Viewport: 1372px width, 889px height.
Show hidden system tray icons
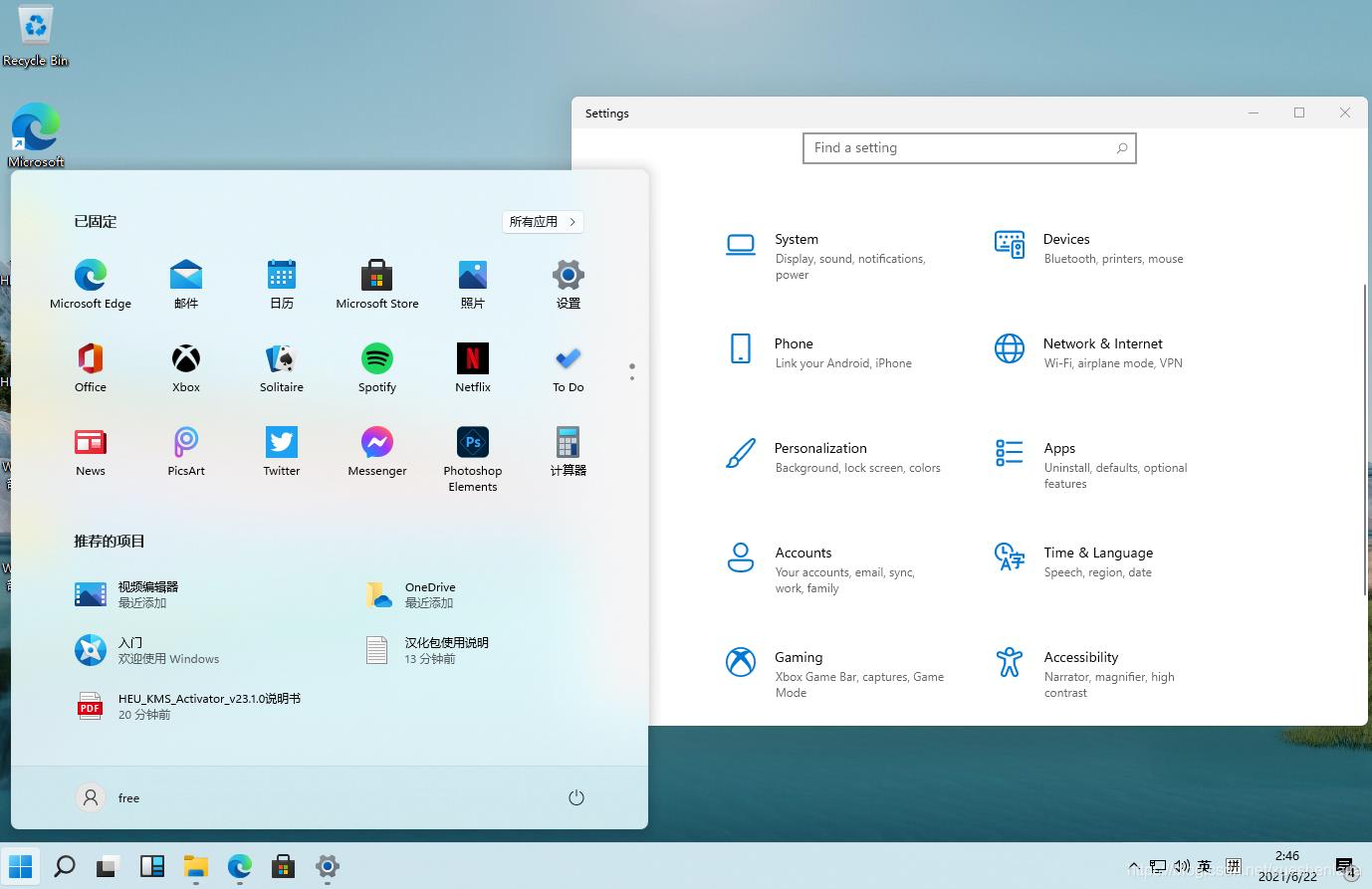(1133, 866)
